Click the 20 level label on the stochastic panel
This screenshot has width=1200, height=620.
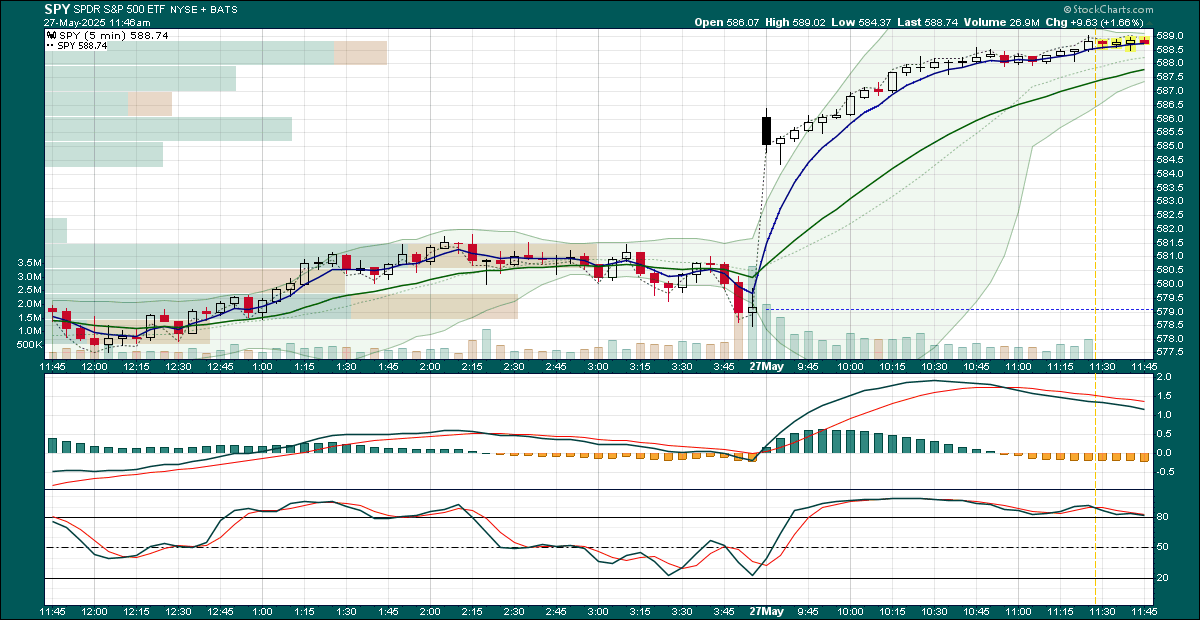(x=1163, y=578)
